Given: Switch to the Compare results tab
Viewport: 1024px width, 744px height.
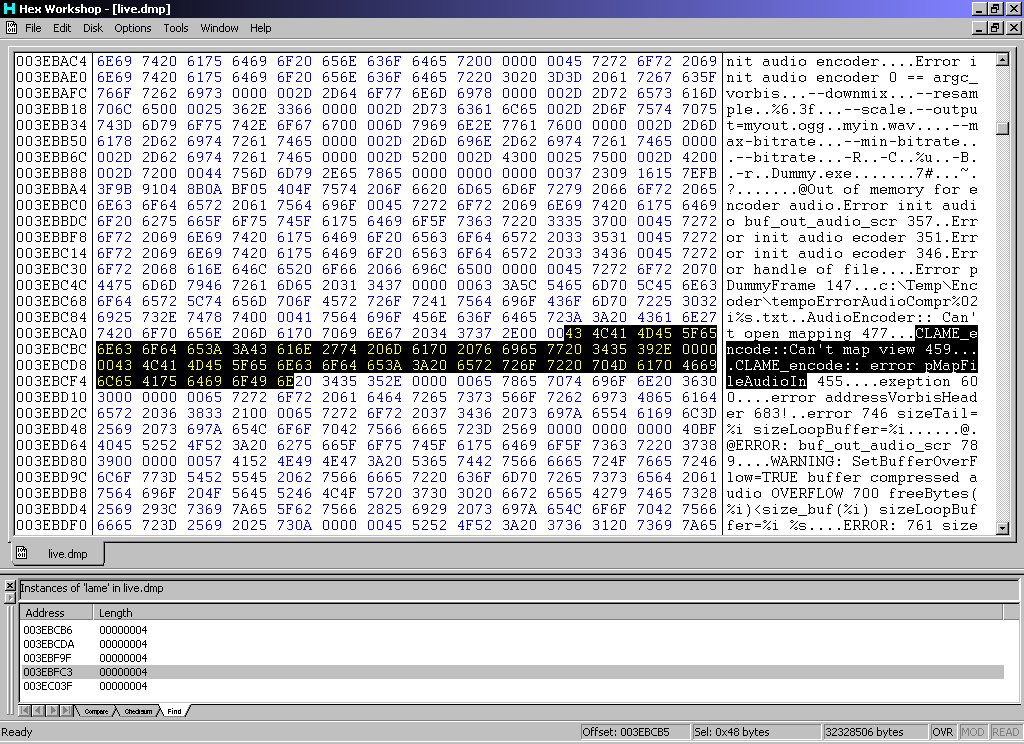Looking at the screenshot, I should 96,711.
